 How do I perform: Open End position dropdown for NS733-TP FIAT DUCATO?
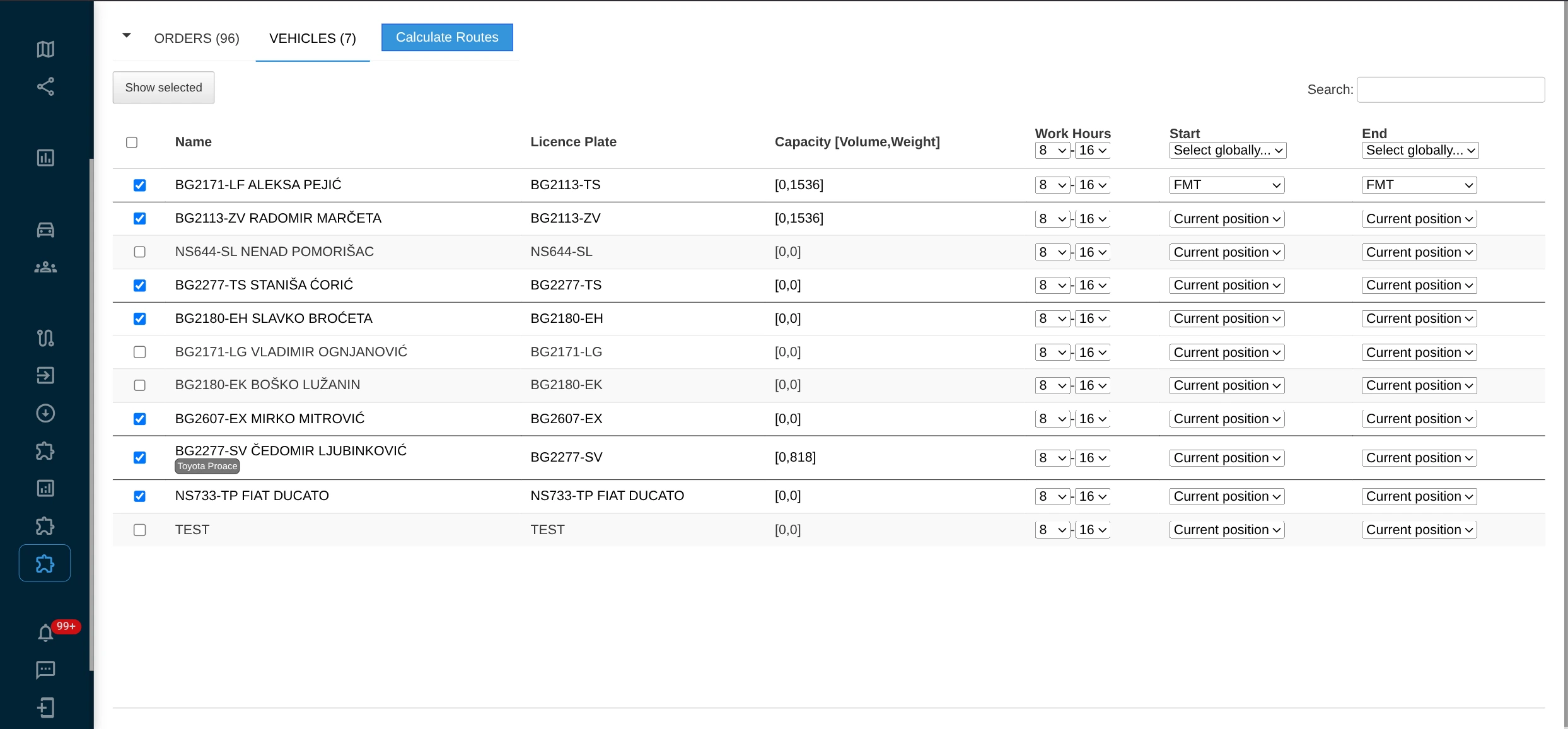(1419, 497)
